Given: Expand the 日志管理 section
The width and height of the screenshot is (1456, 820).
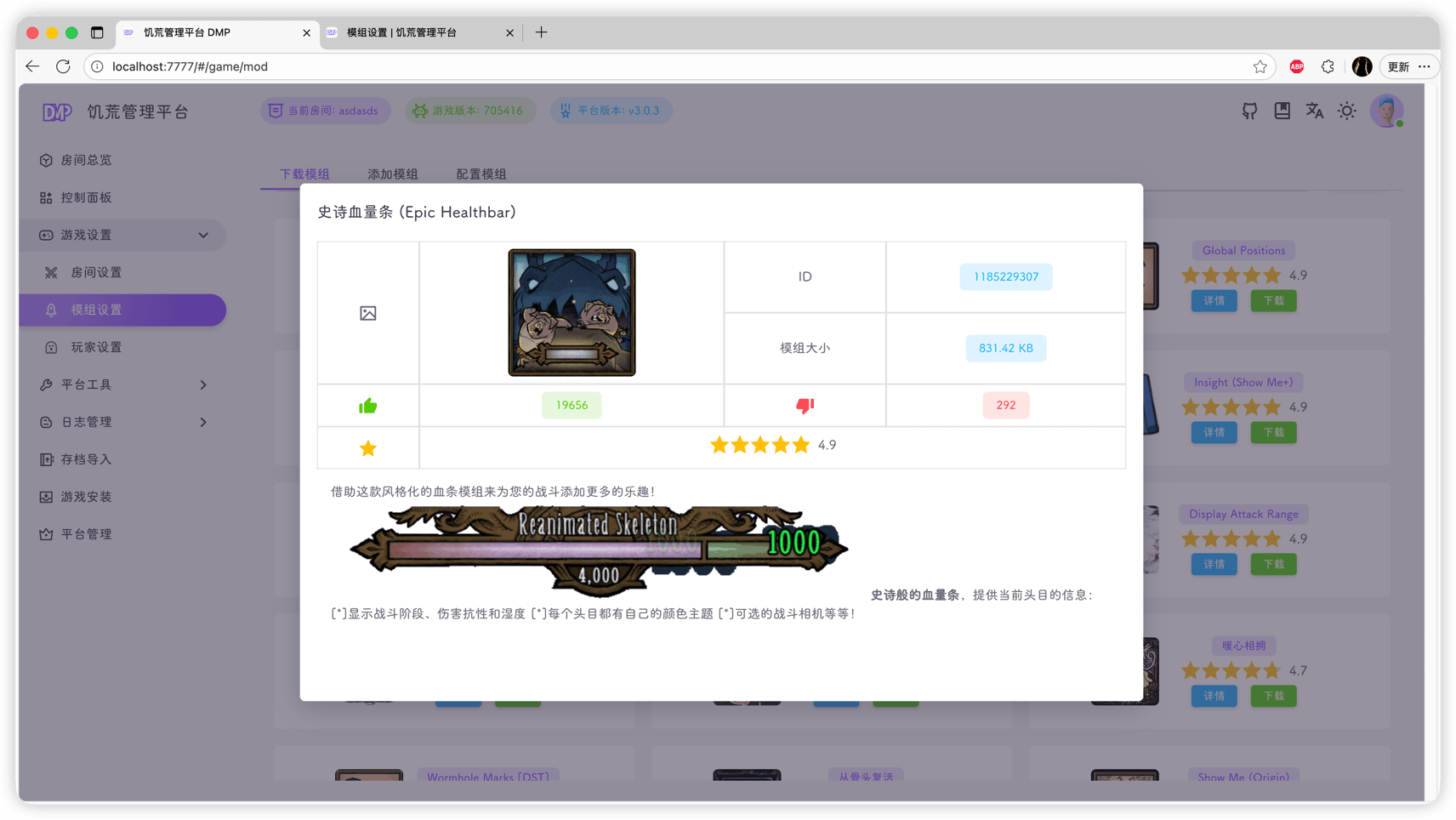Looking at the screenshot, I should point(203,422).
